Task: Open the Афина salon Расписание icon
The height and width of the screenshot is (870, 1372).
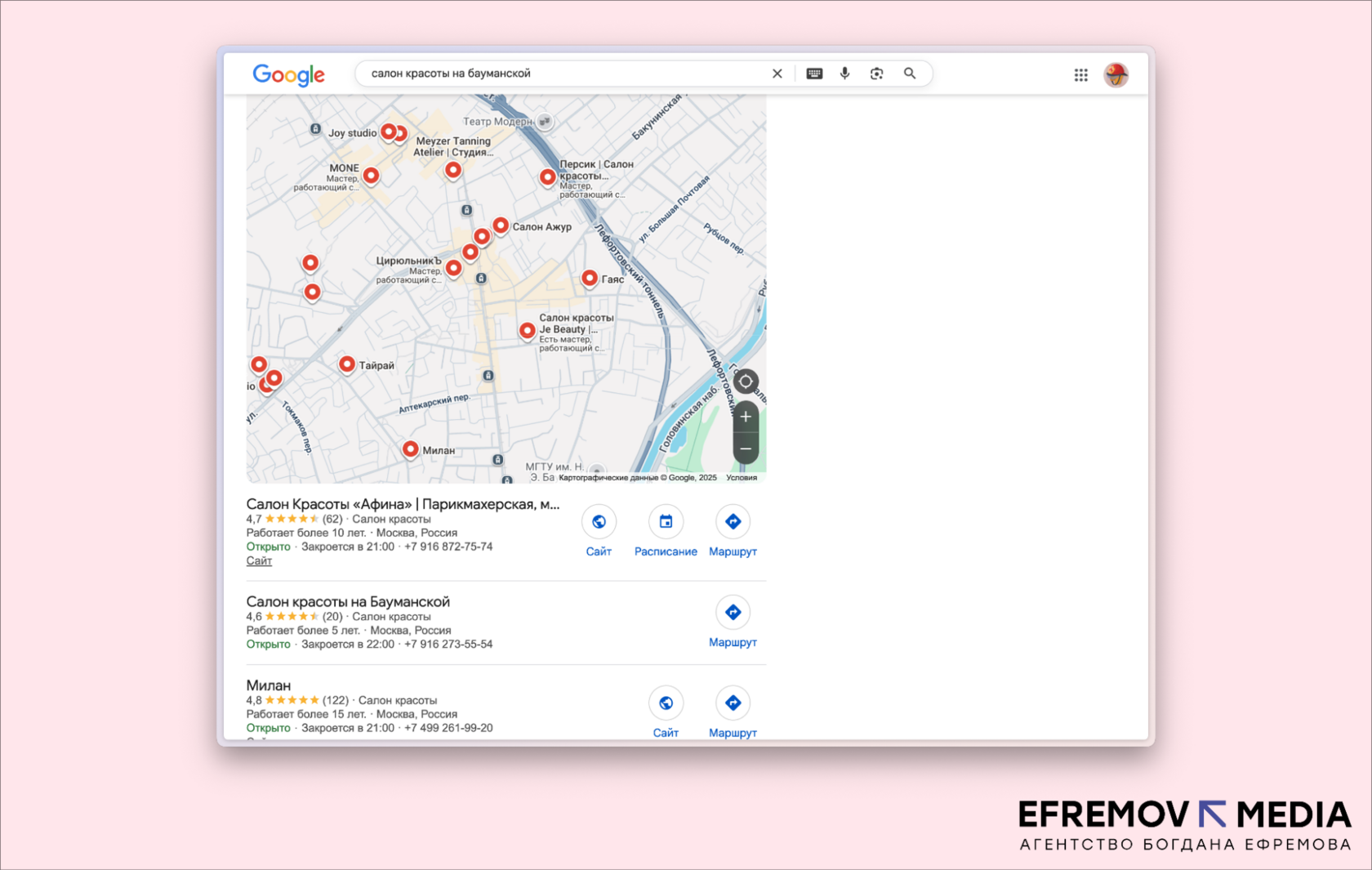Action: tap(666, 522)
